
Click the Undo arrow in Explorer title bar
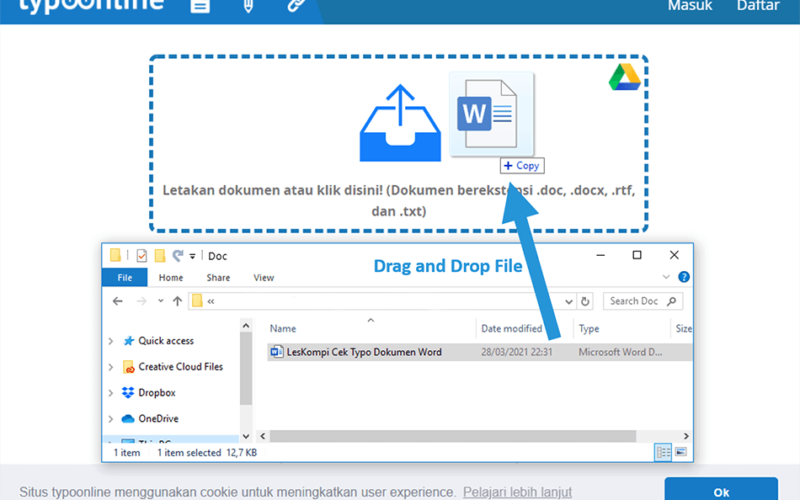[178, 255]
